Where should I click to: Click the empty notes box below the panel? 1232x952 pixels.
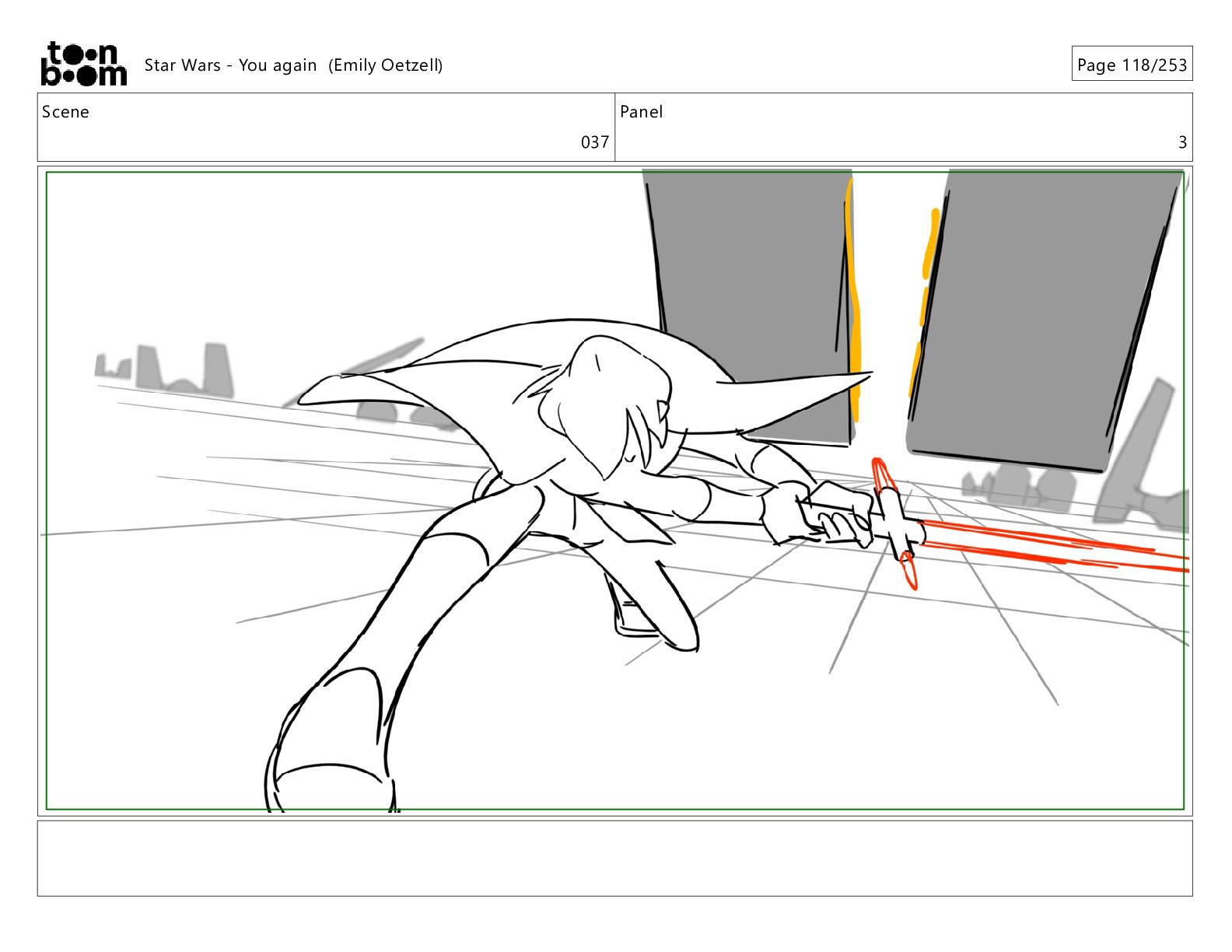tap(614, 858)
